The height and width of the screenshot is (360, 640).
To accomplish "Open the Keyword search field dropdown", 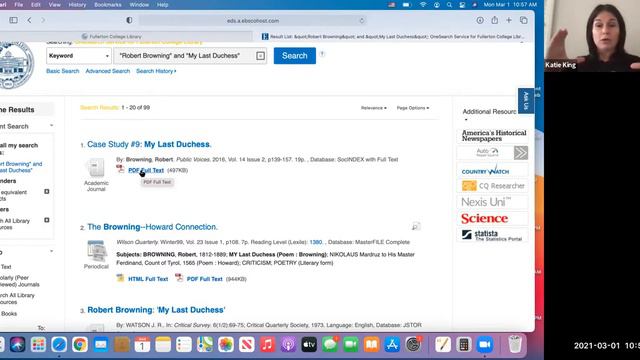I will (x=78, y=56).
